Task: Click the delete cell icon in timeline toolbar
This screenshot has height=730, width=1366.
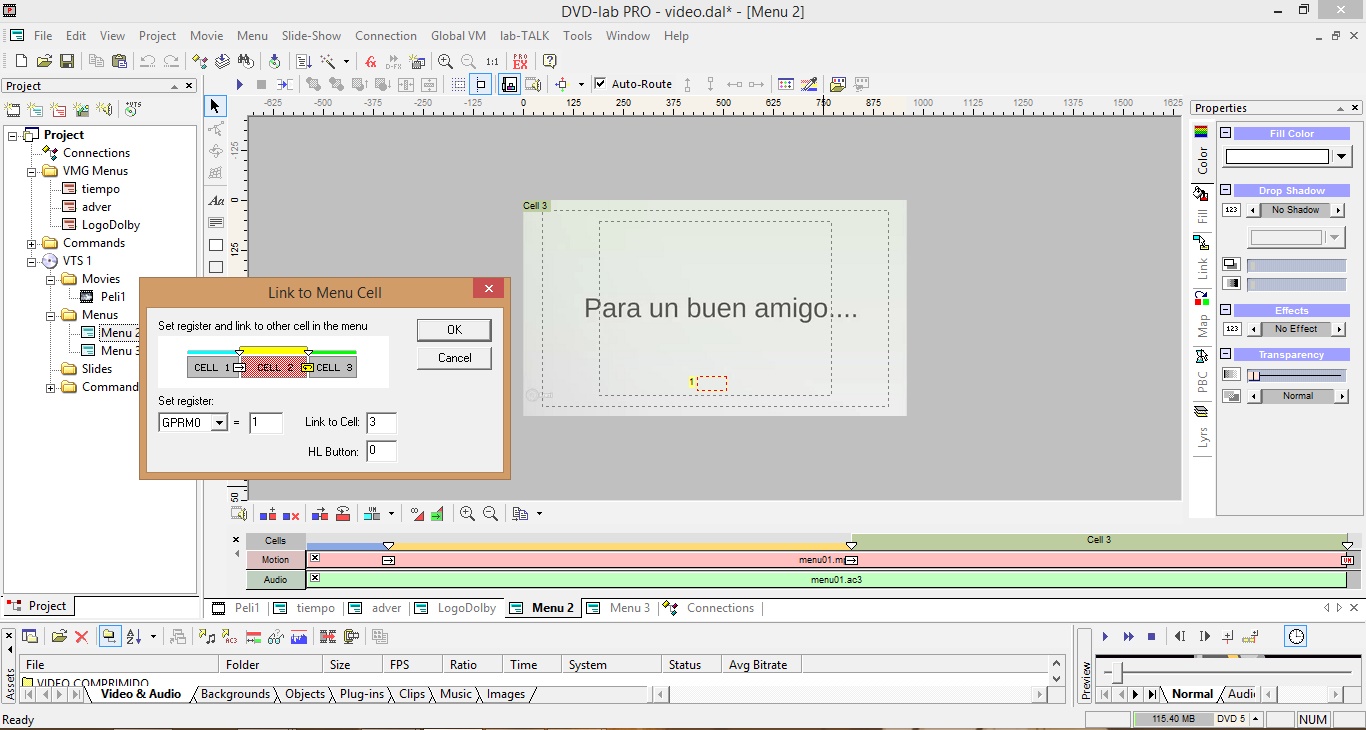Action: 291,514
